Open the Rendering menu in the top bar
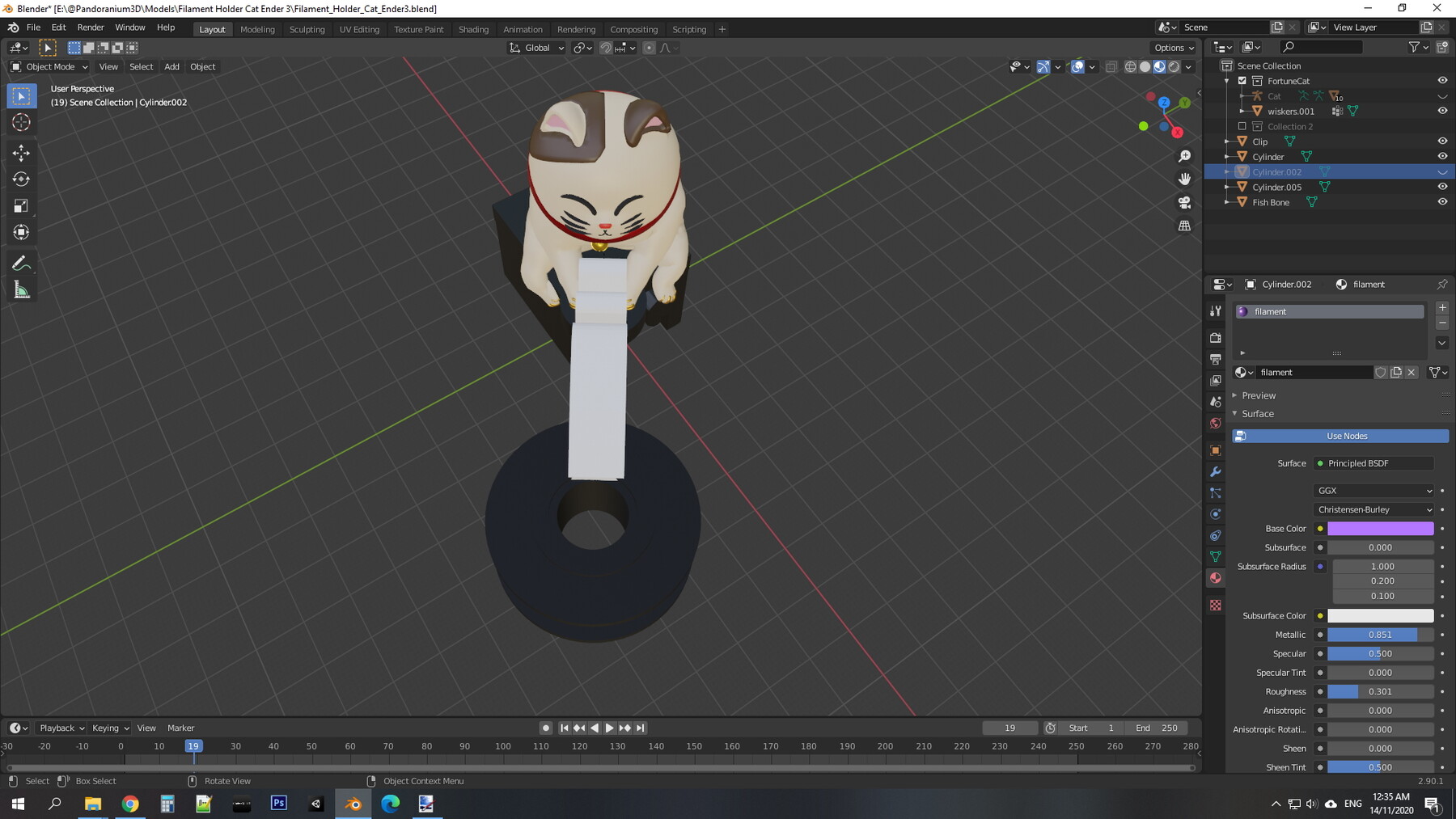The height and width of the screenshot is (819, 1456). click(577, 29)
